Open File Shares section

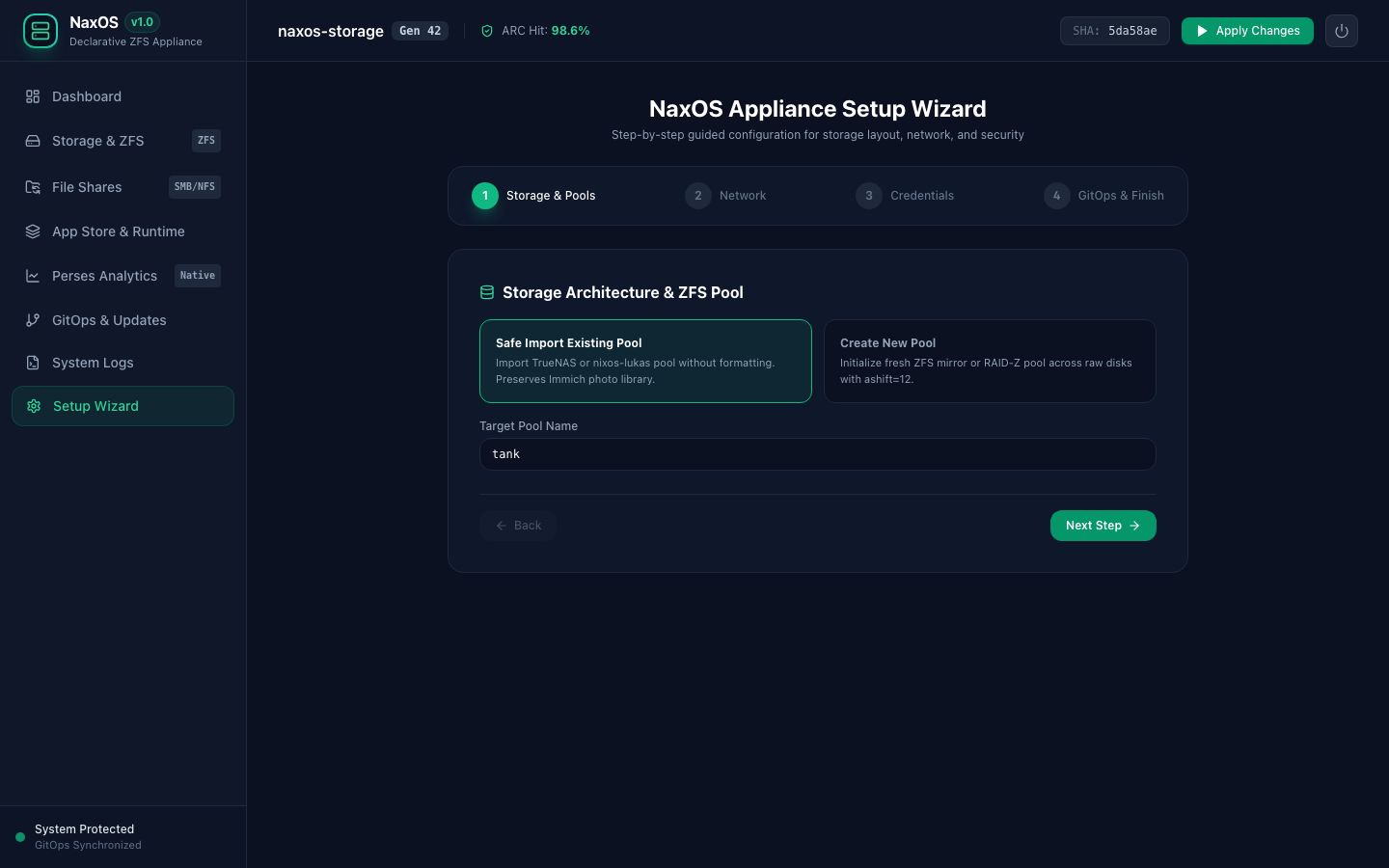pyautogui.click(x=123, y=187)
